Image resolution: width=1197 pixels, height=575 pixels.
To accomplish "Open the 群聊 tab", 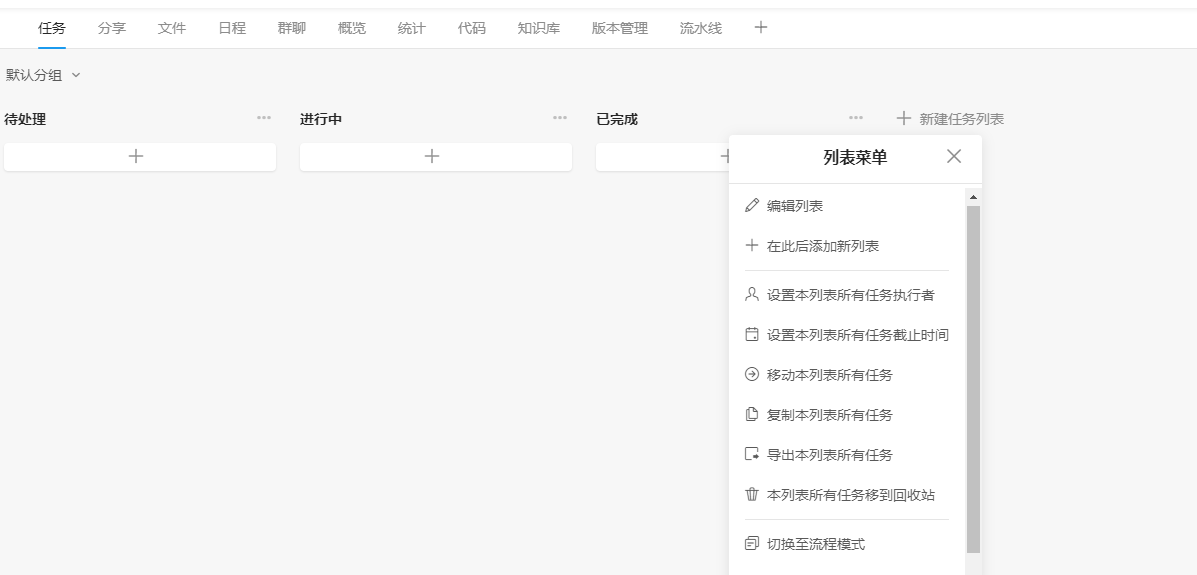I will [x=292, y=28].
